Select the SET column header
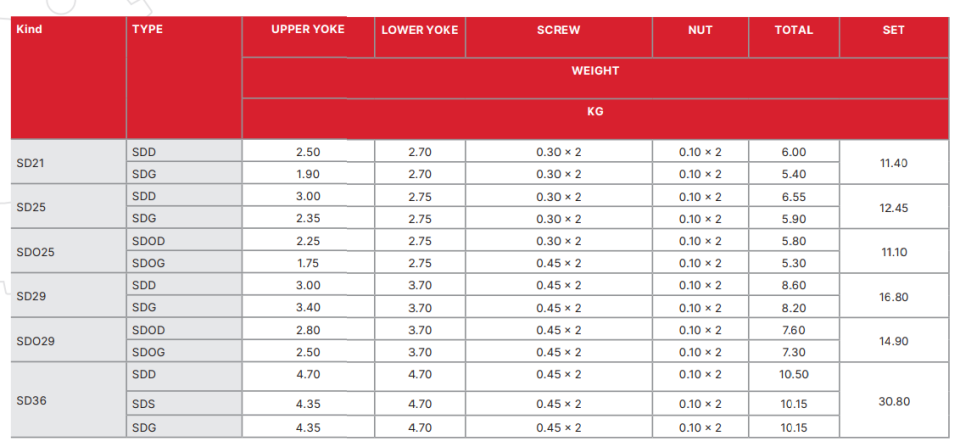The image size is (960, 447). pyautogui.click(x=893, y=30)
